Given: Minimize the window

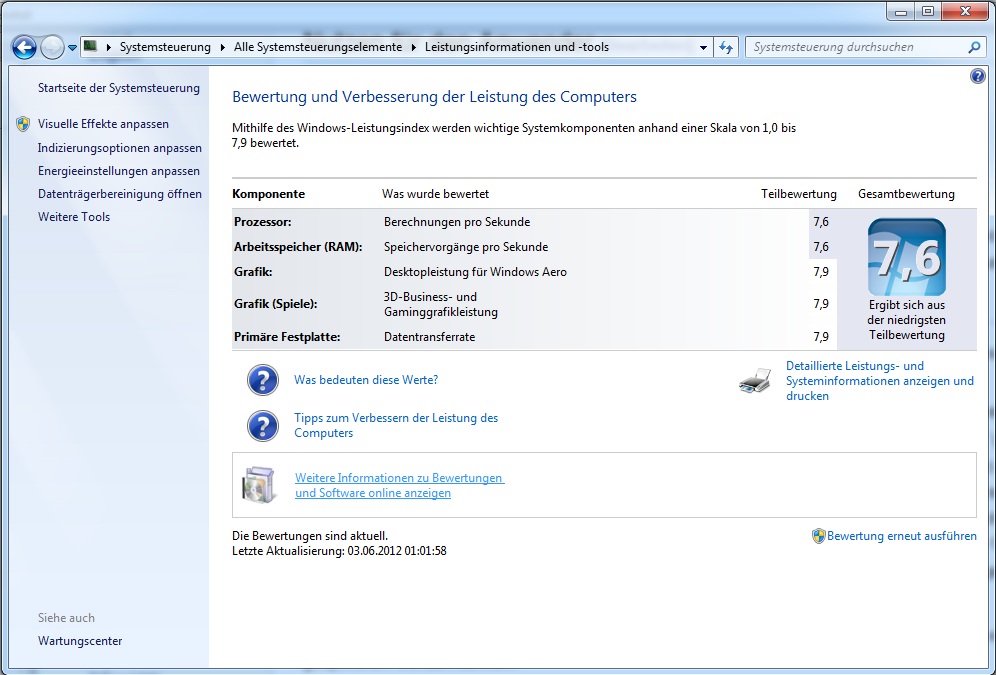Looking at the screenshot, I should (900, 11).
